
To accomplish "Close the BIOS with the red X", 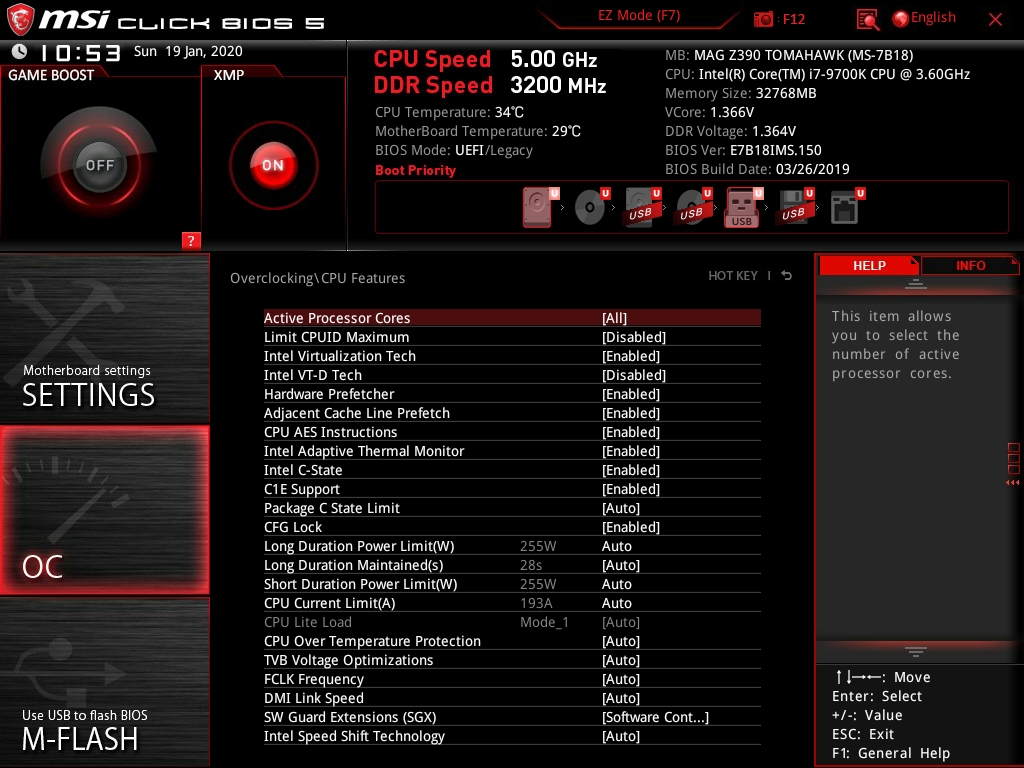I will [995, 19].
